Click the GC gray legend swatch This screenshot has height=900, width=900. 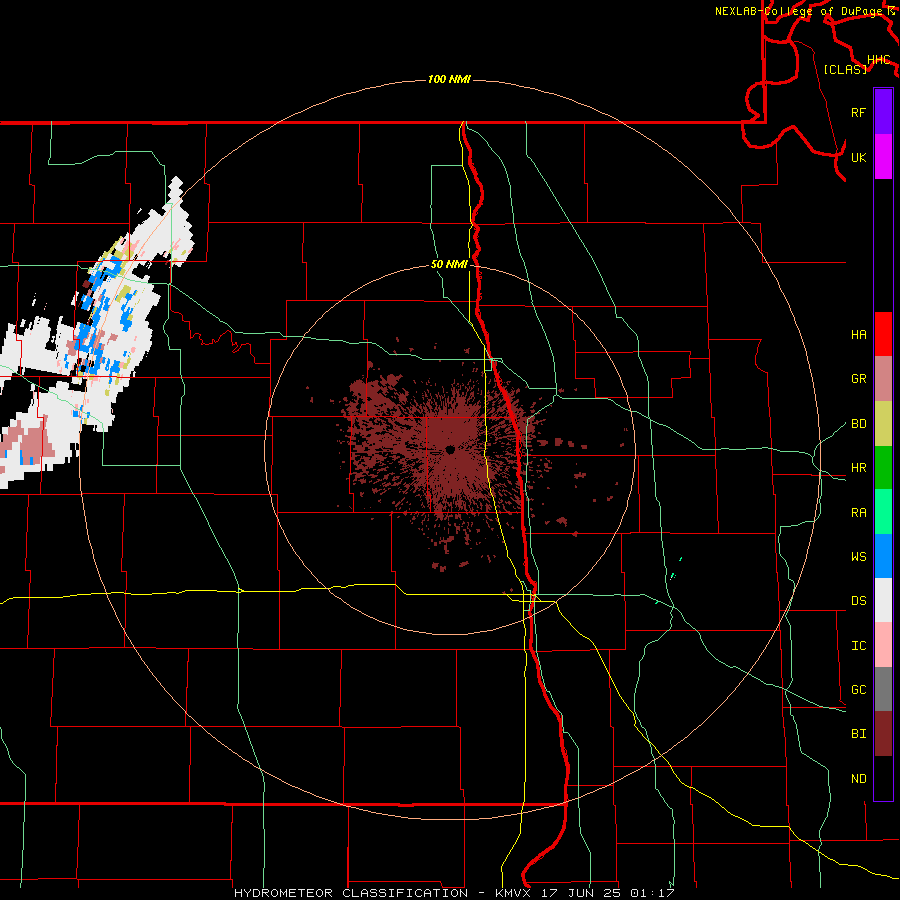tap(883, 689)
